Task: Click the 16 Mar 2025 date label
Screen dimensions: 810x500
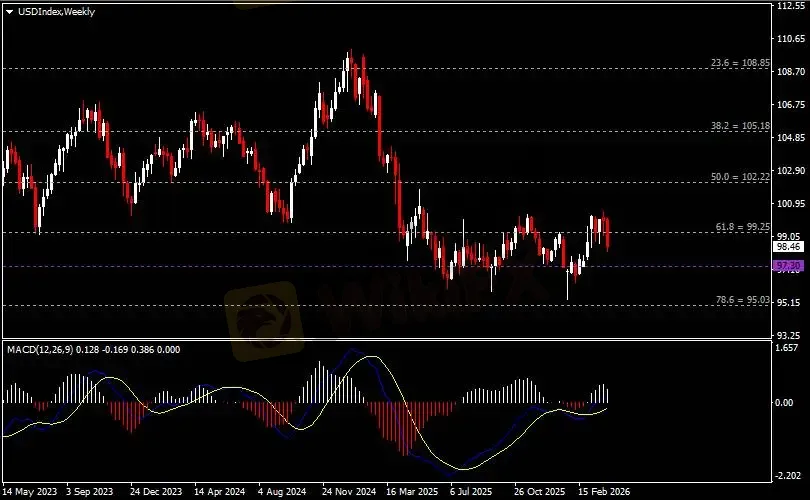Action: pos(412,491)
